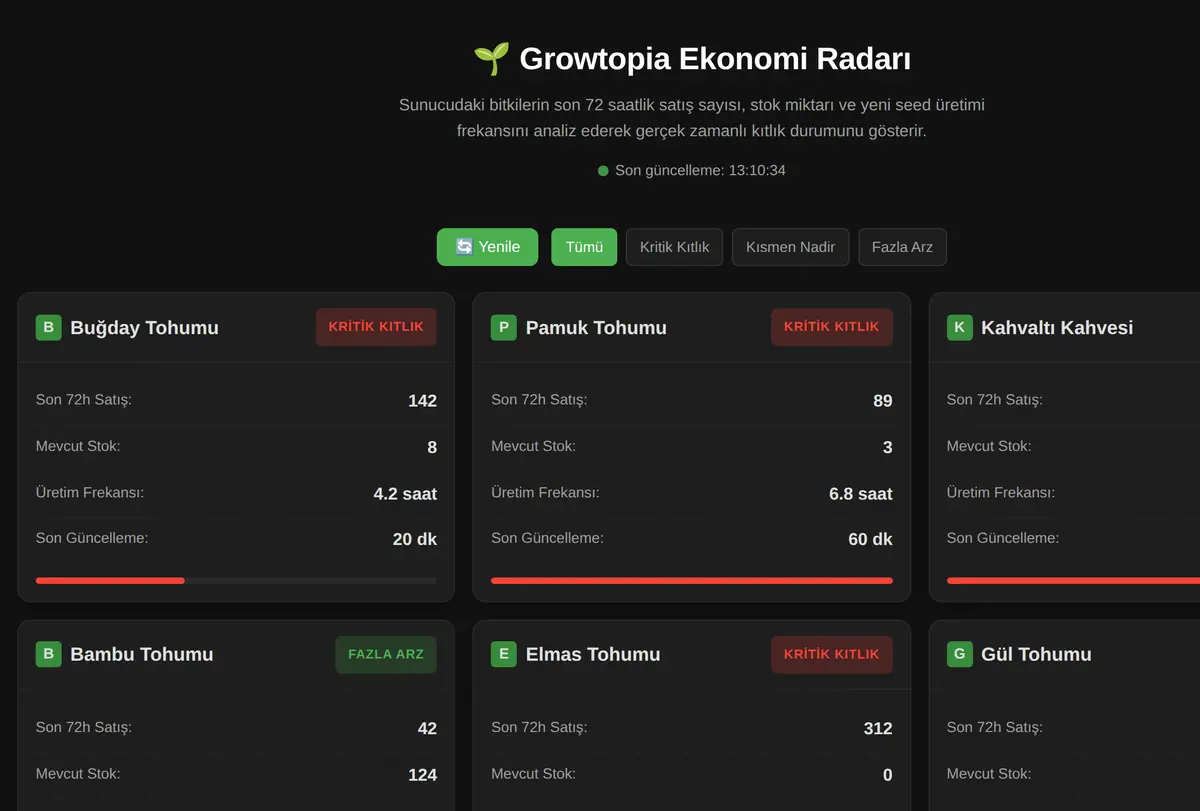Select the Tümü filter
The height and width of the screenshot is (811, 1200).
click(584, 247)
